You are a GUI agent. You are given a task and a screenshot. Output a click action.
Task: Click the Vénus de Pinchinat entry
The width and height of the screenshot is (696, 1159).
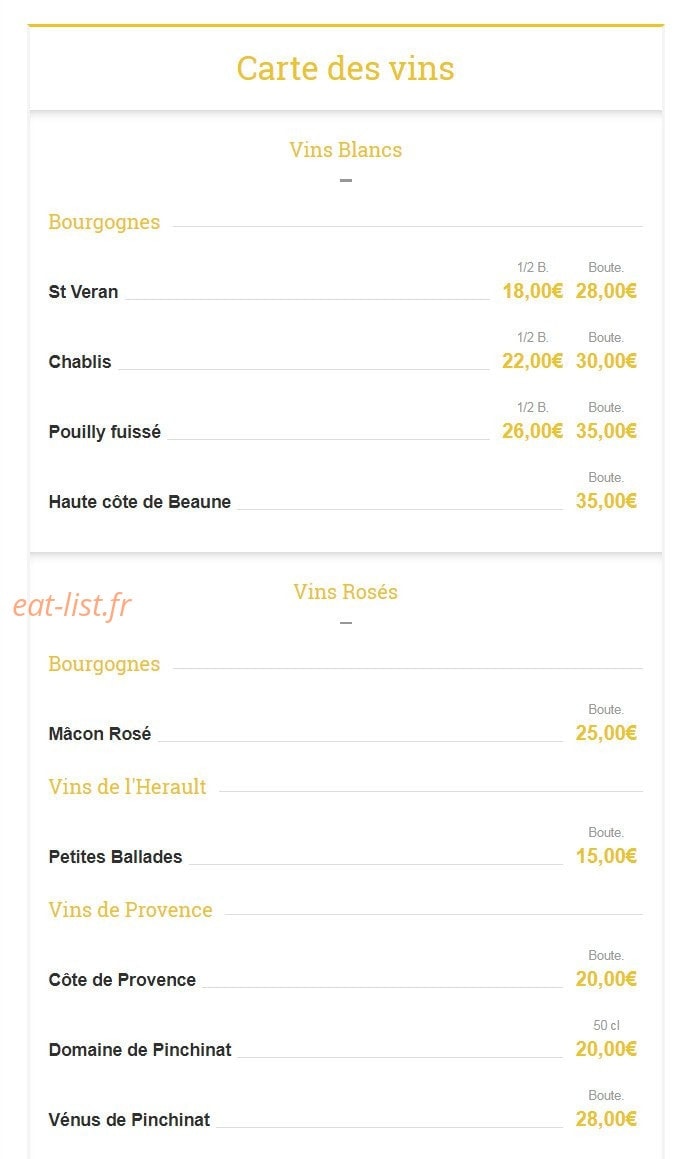tap(129, 1120)
